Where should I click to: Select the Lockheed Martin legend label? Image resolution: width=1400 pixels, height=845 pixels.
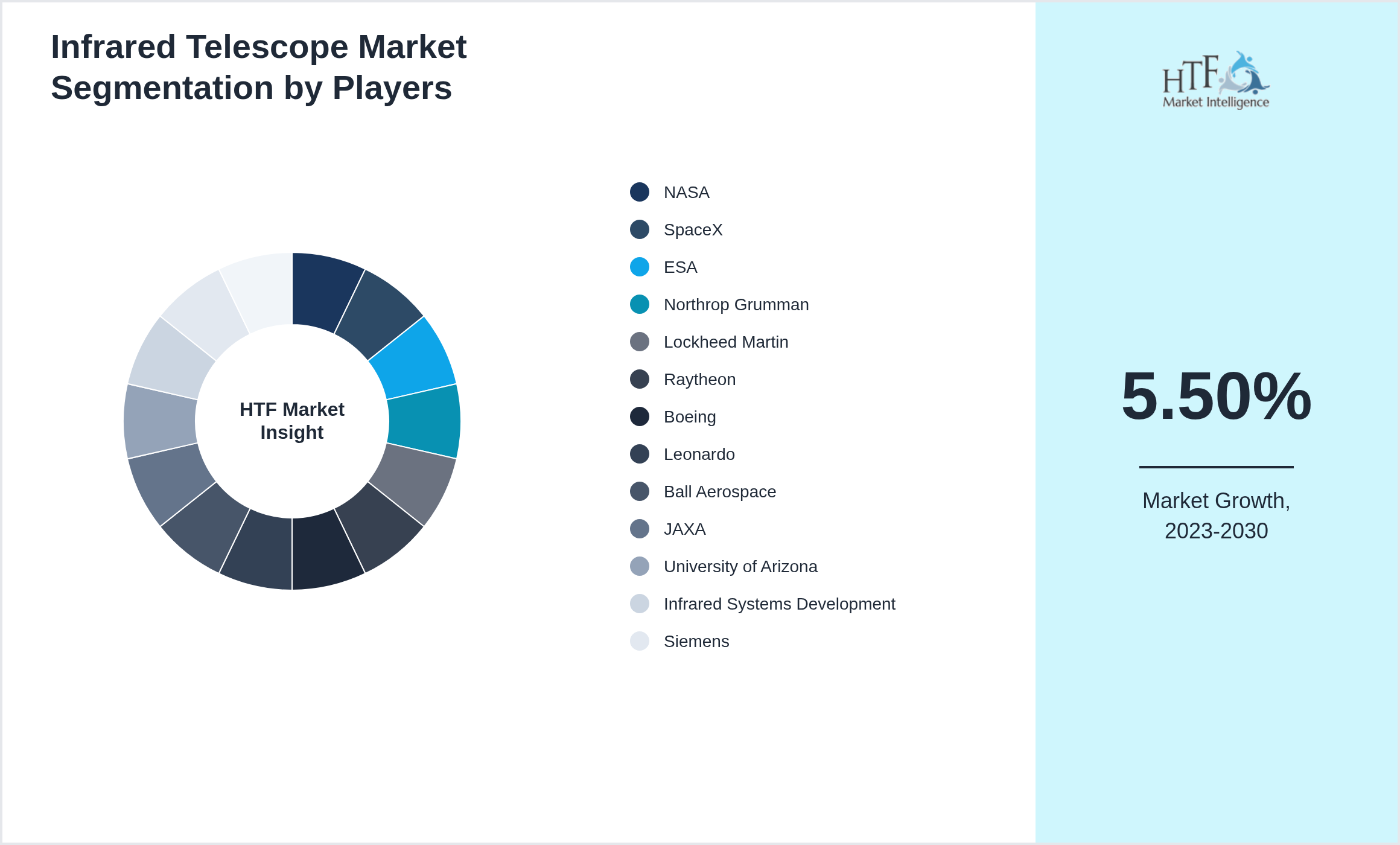[x=726, y=342]
